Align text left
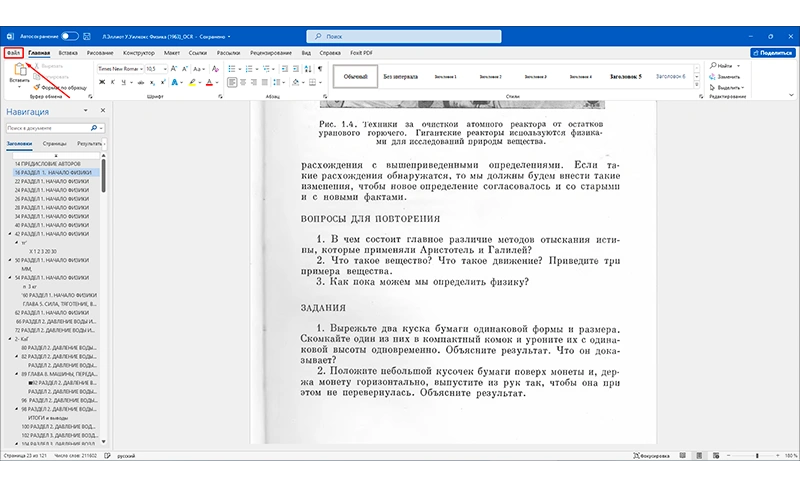 click(232, 82)
